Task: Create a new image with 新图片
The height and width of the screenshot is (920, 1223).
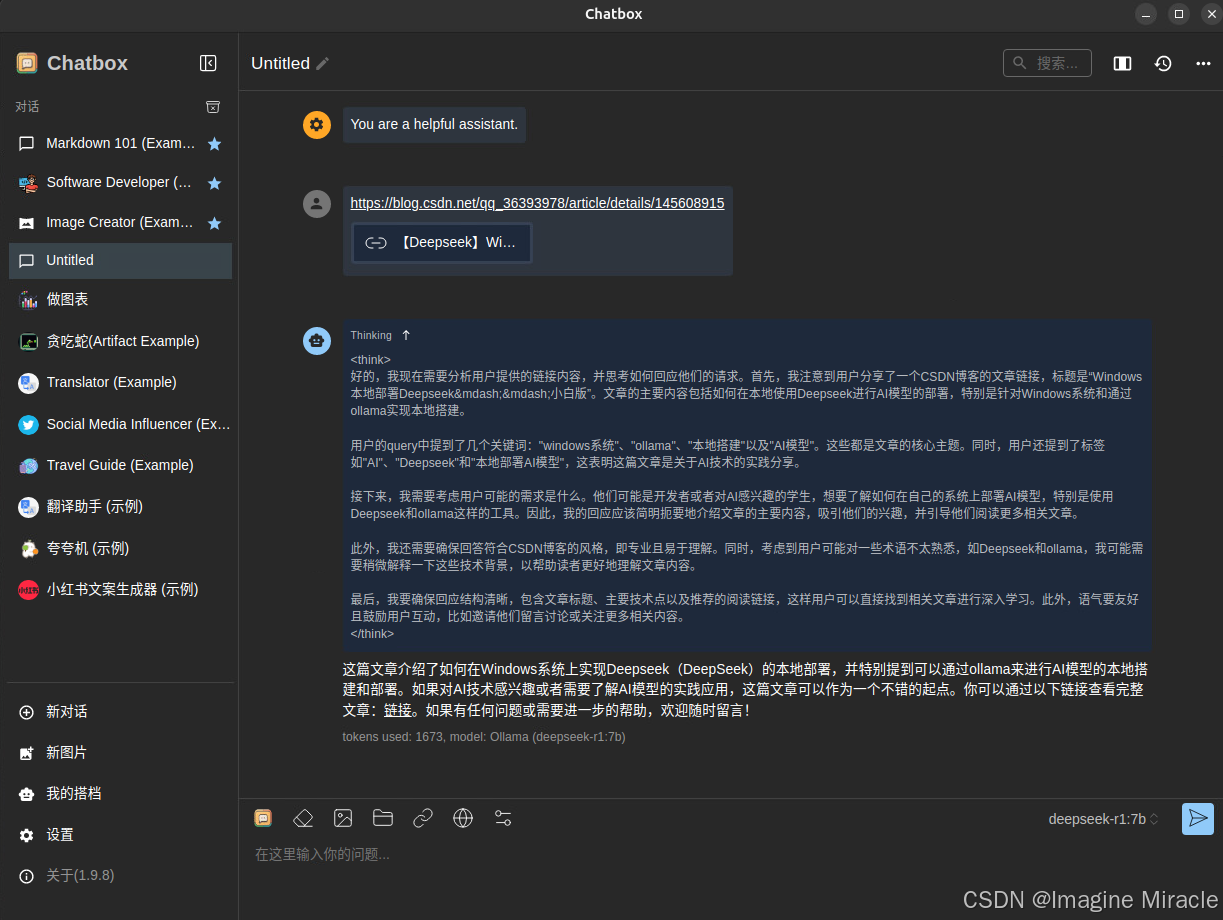Action: coord(120,752)
